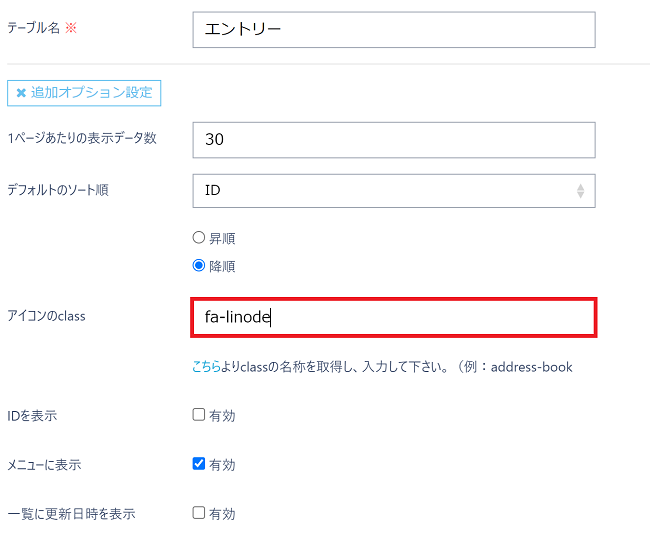Enable the 一覧に更新日時を表示 checkbox
The width and height of the screenshot is (650, 540).
point(199,513)
